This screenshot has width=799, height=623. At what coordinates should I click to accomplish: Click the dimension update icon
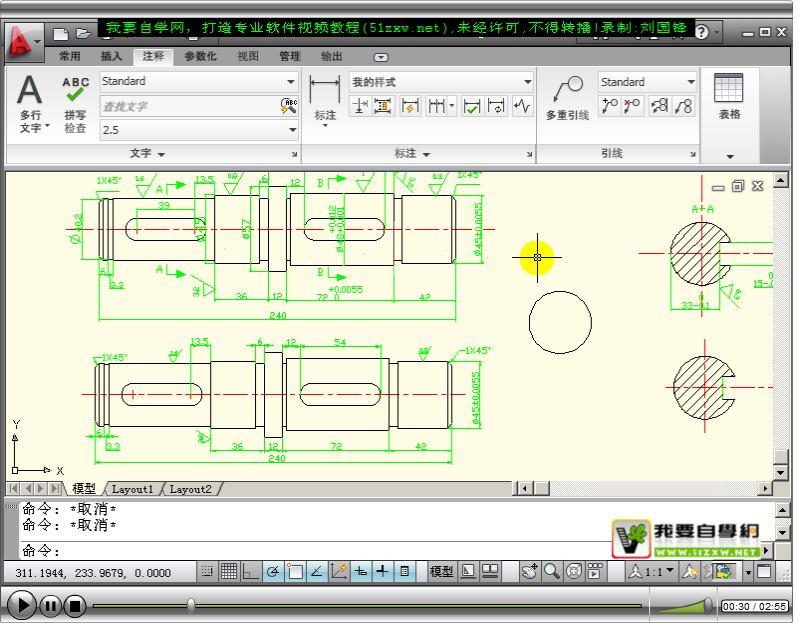(496, 106)
